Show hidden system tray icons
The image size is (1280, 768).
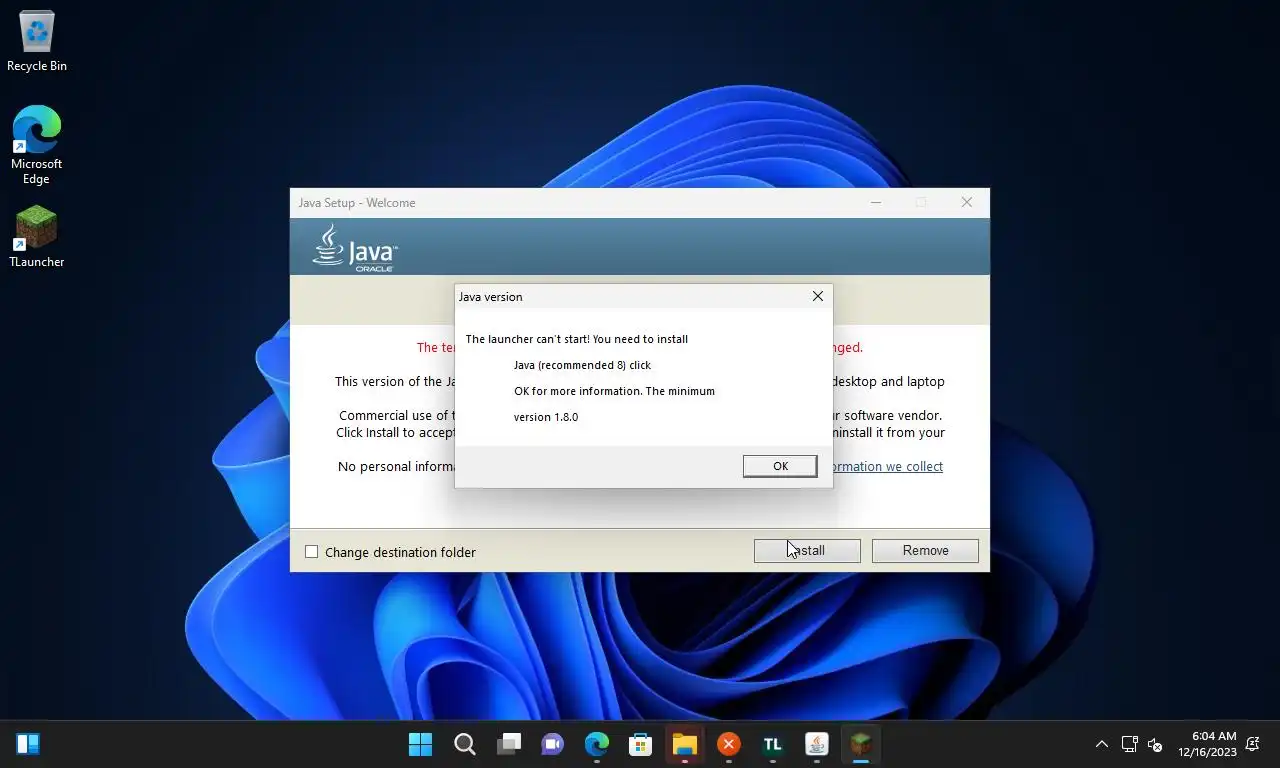[1101, 744]
